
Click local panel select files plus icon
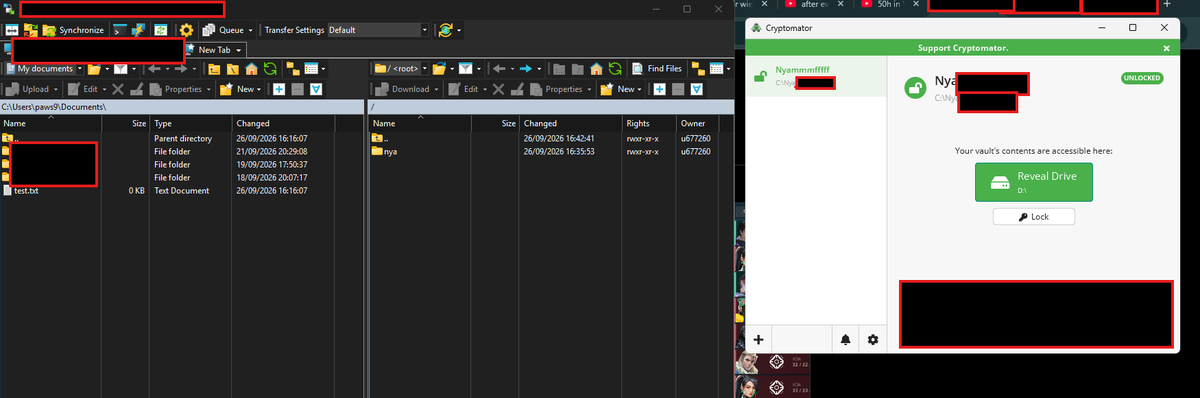tap(279, 89)
